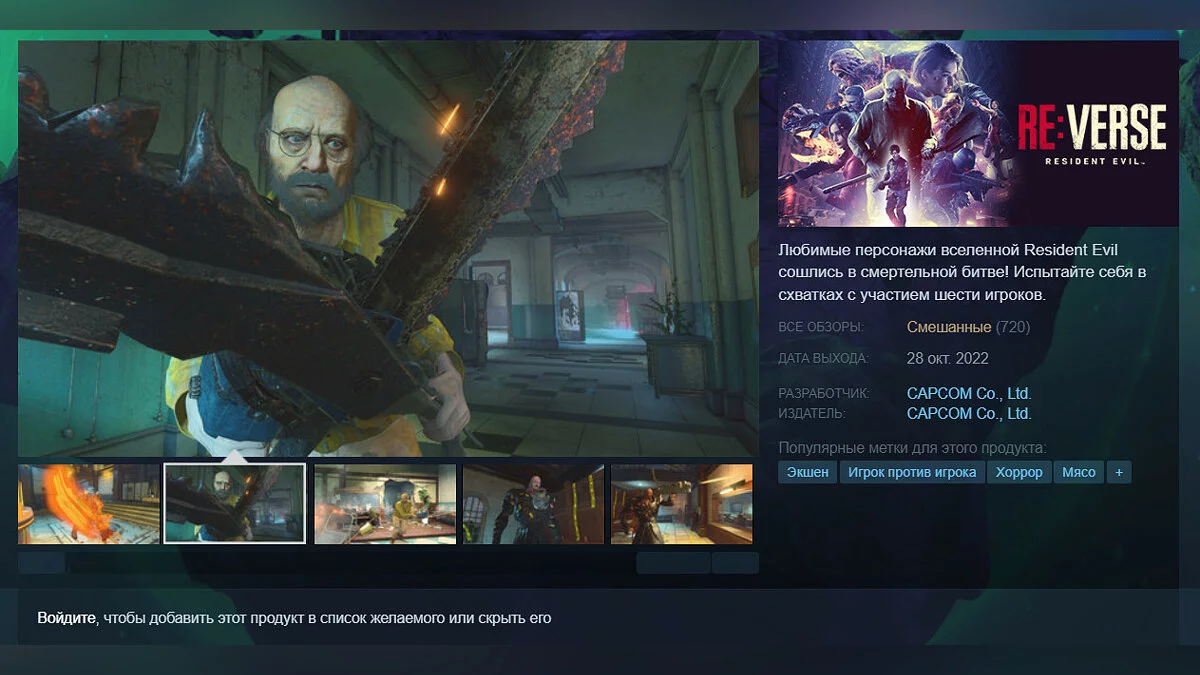Screen dimensions: 1200x675
Task: Expand more tags with the plus button
Action: pos(1119,472)
